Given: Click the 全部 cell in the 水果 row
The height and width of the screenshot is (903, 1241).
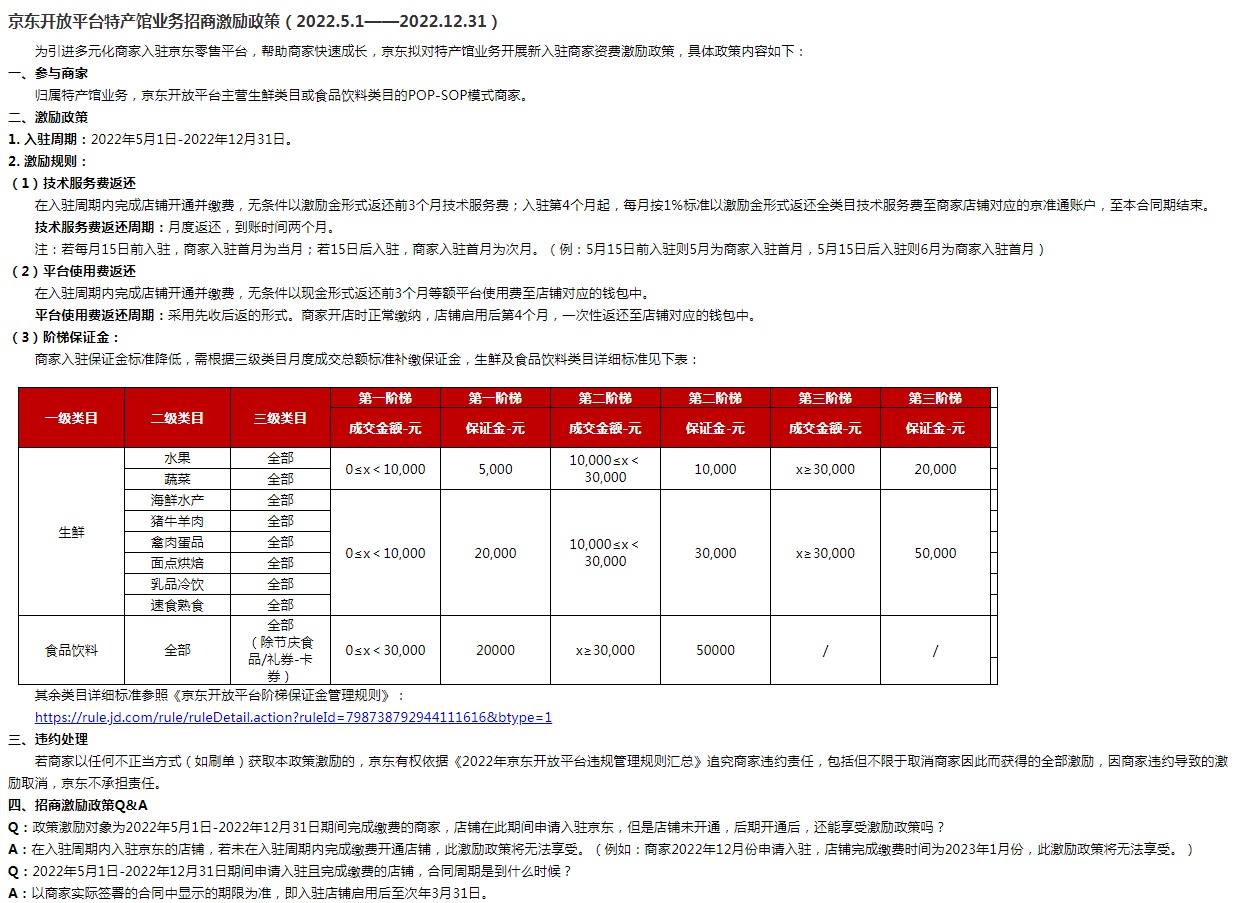Looking at the screenshot, I should [281, 457].
